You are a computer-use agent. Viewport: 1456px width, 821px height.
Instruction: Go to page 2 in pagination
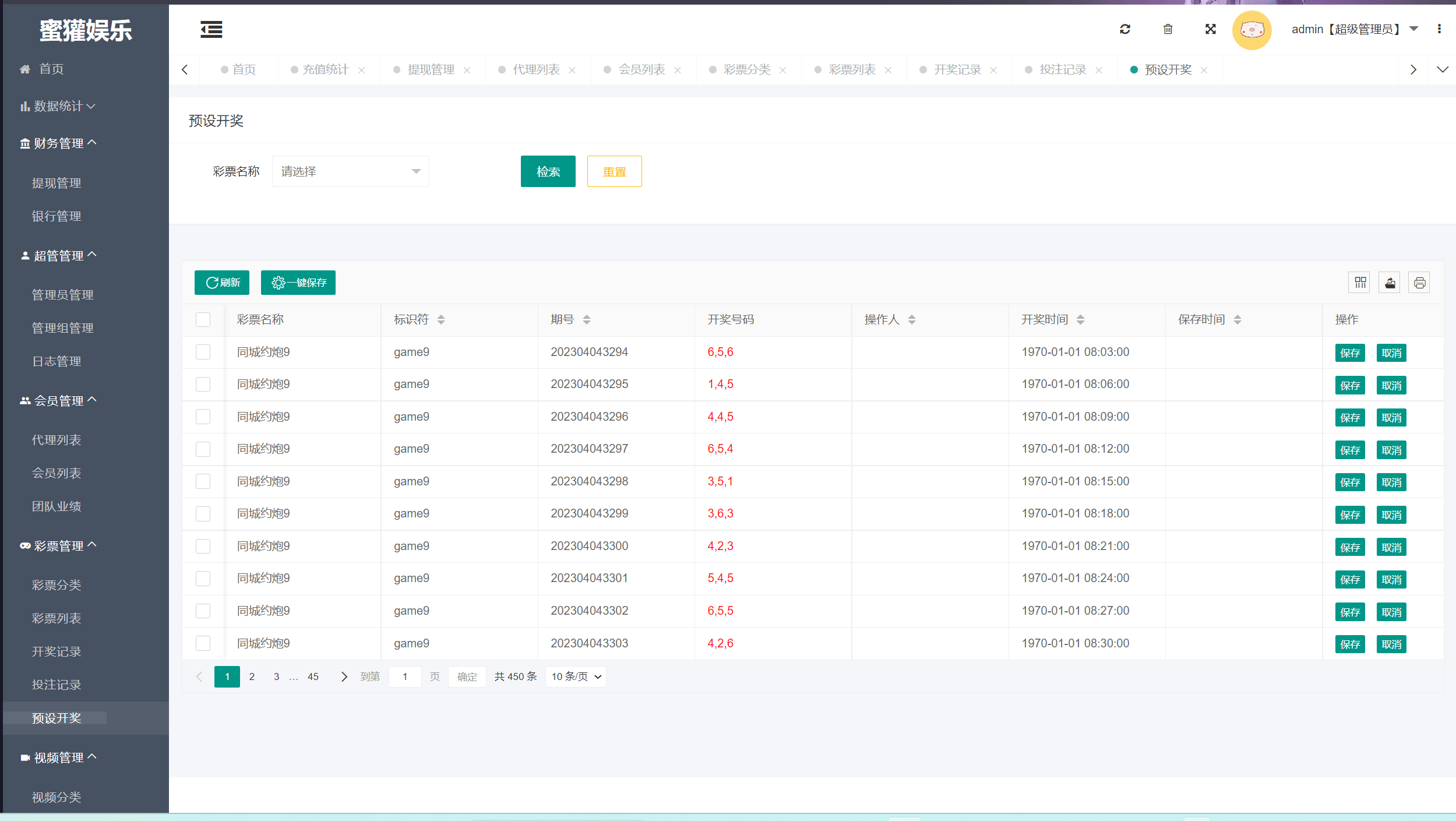(252, 676)
